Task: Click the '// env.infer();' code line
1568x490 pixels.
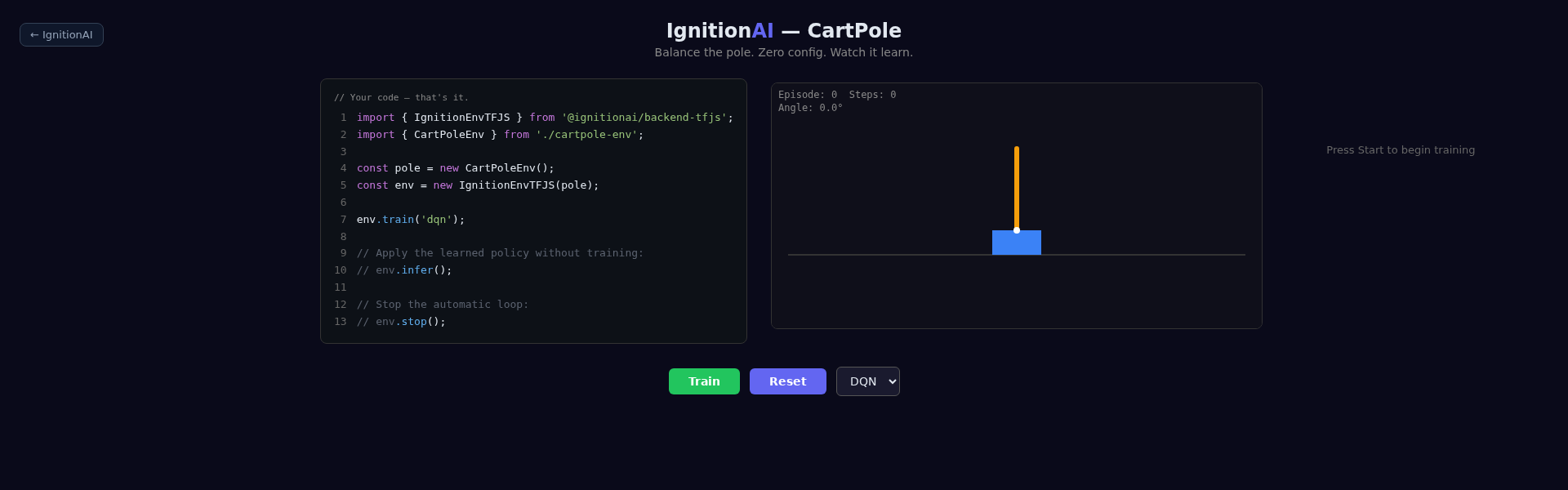Action: point(404,270)
